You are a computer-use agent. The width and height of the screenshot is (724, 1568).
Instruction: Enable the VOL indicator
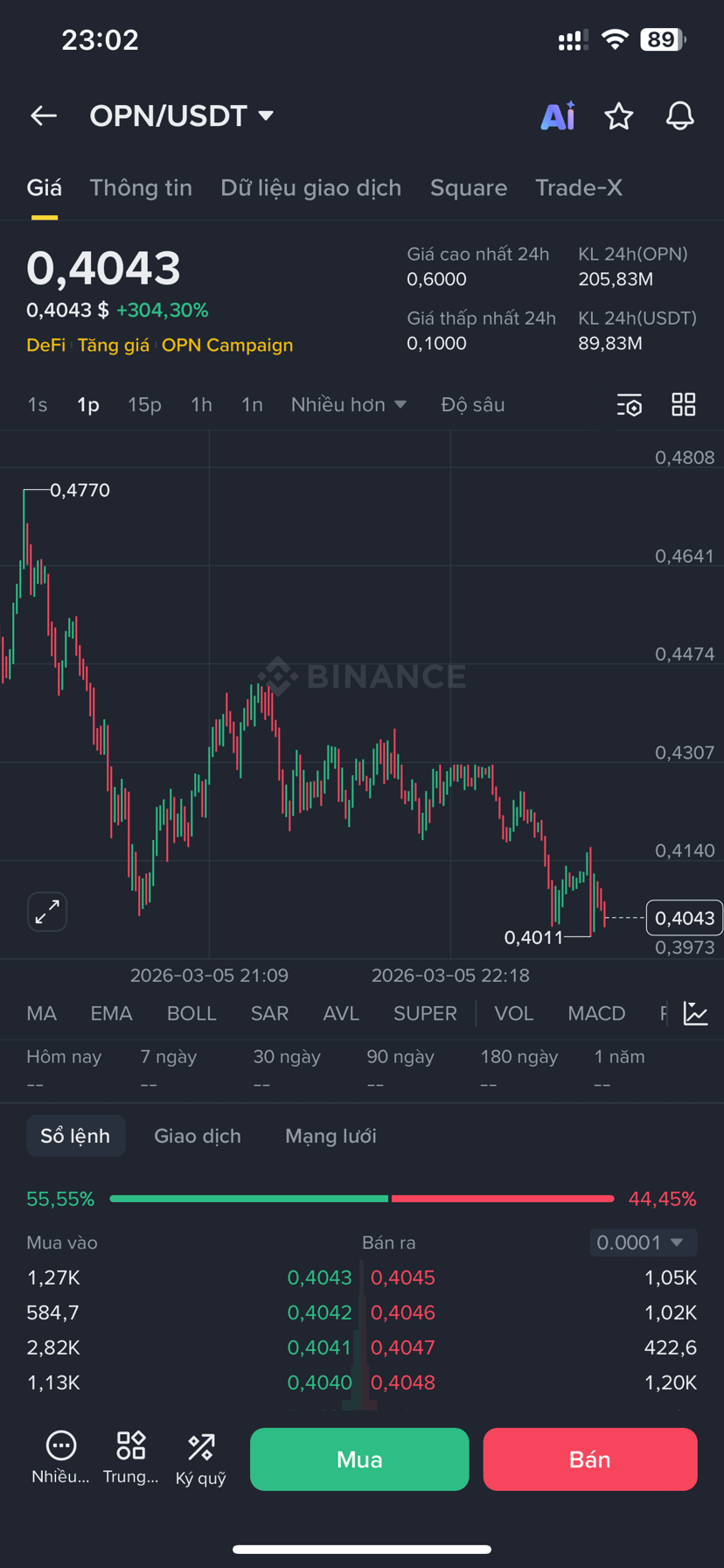click(514, 1013)
